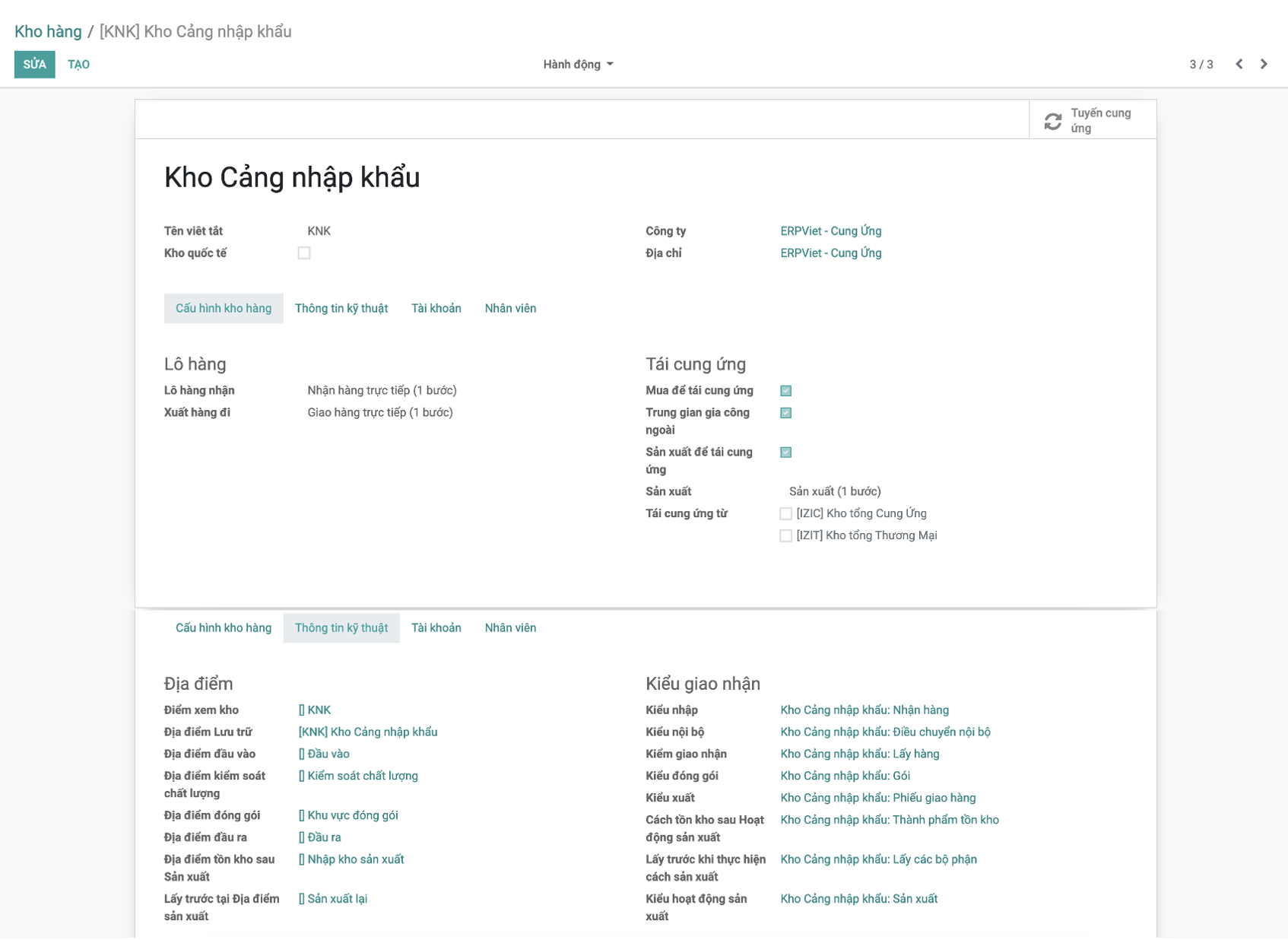Go to next warehouse record arrow

point(1264,65)
